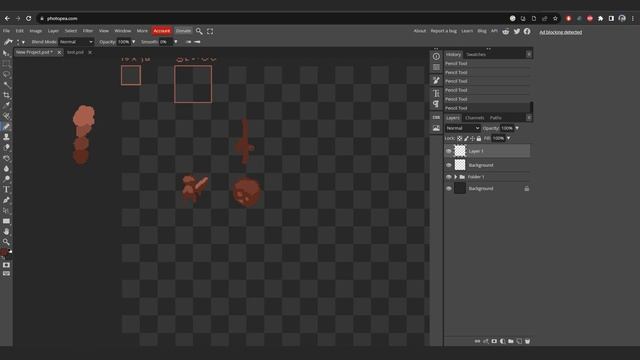Click the Donate button
Image resolution: width=640 pixels, height=360 pixels.
point(183,31)
